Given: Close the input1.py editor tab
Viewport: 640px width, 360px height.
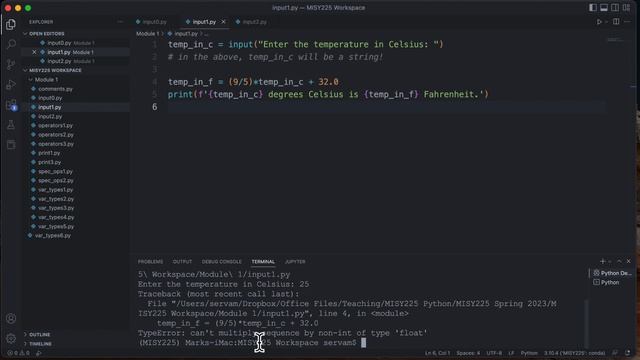Looking at the screenshot, I should click(223, 22).
